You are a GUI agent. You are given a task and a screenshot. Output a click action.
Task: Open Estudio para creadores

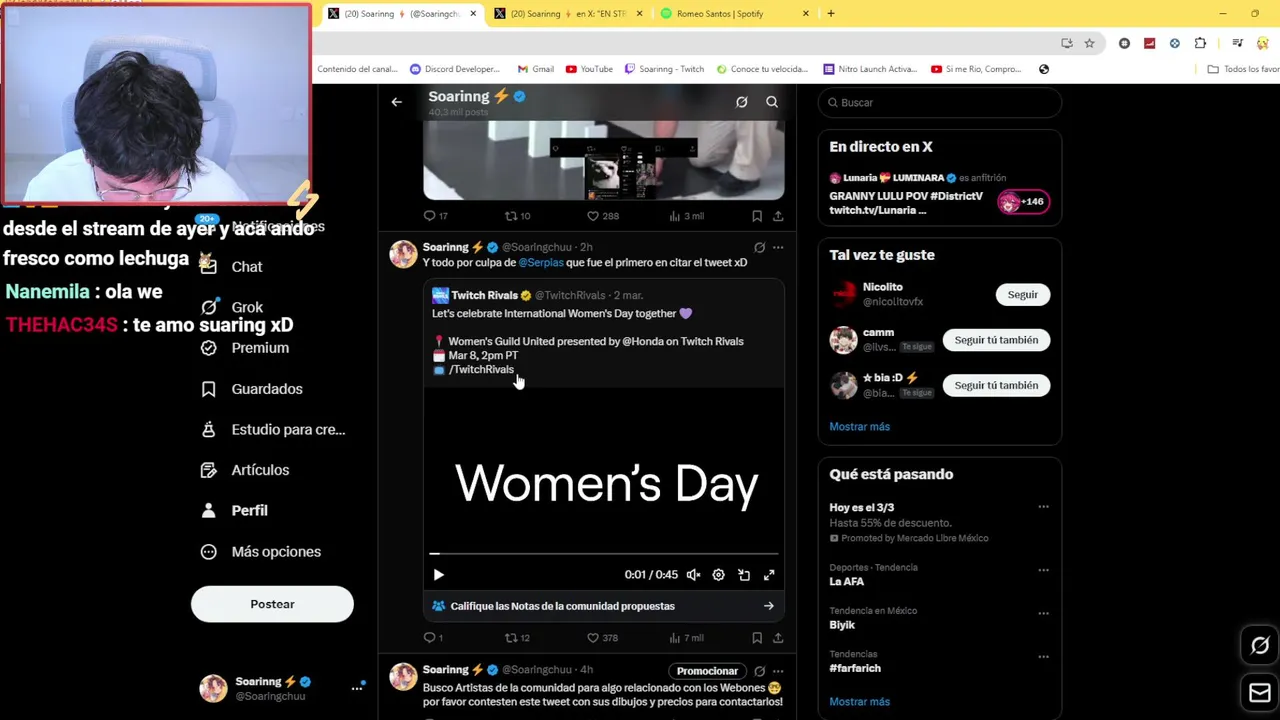click(x=273, y=430)
